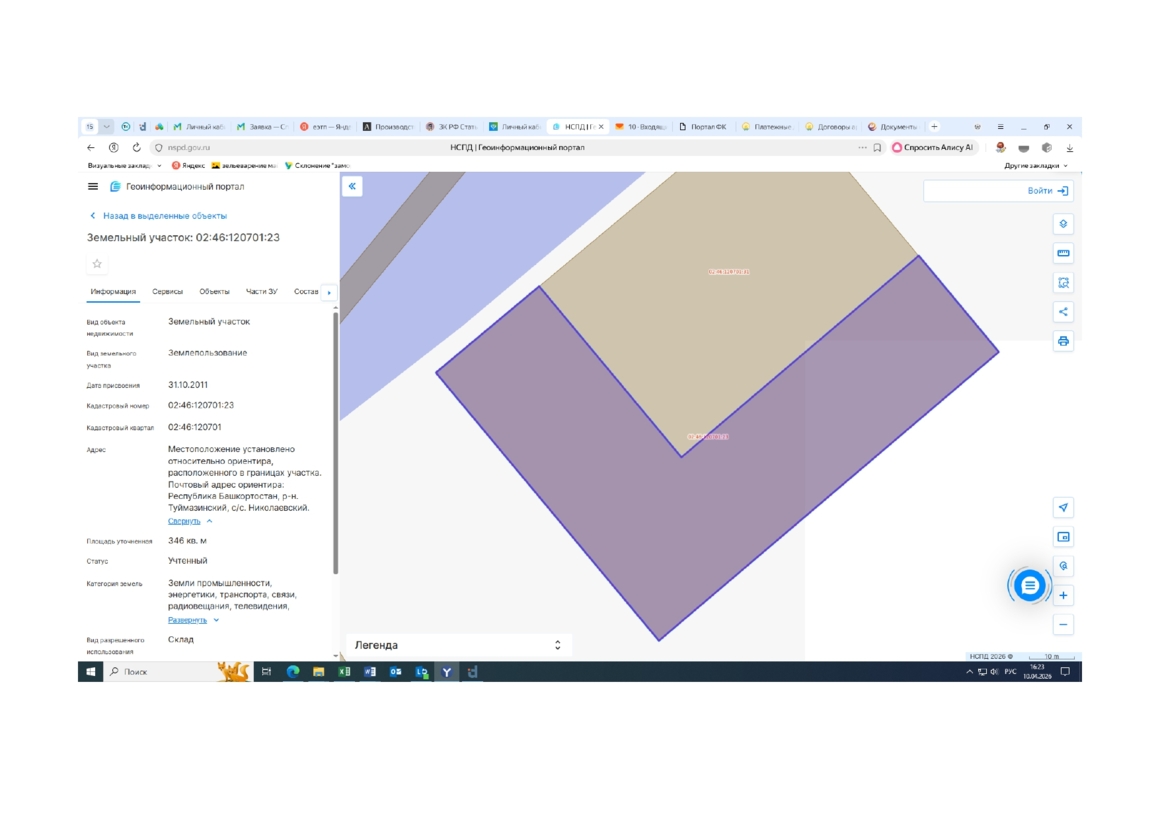Switch to the Сервисы tab

[167, 292]
